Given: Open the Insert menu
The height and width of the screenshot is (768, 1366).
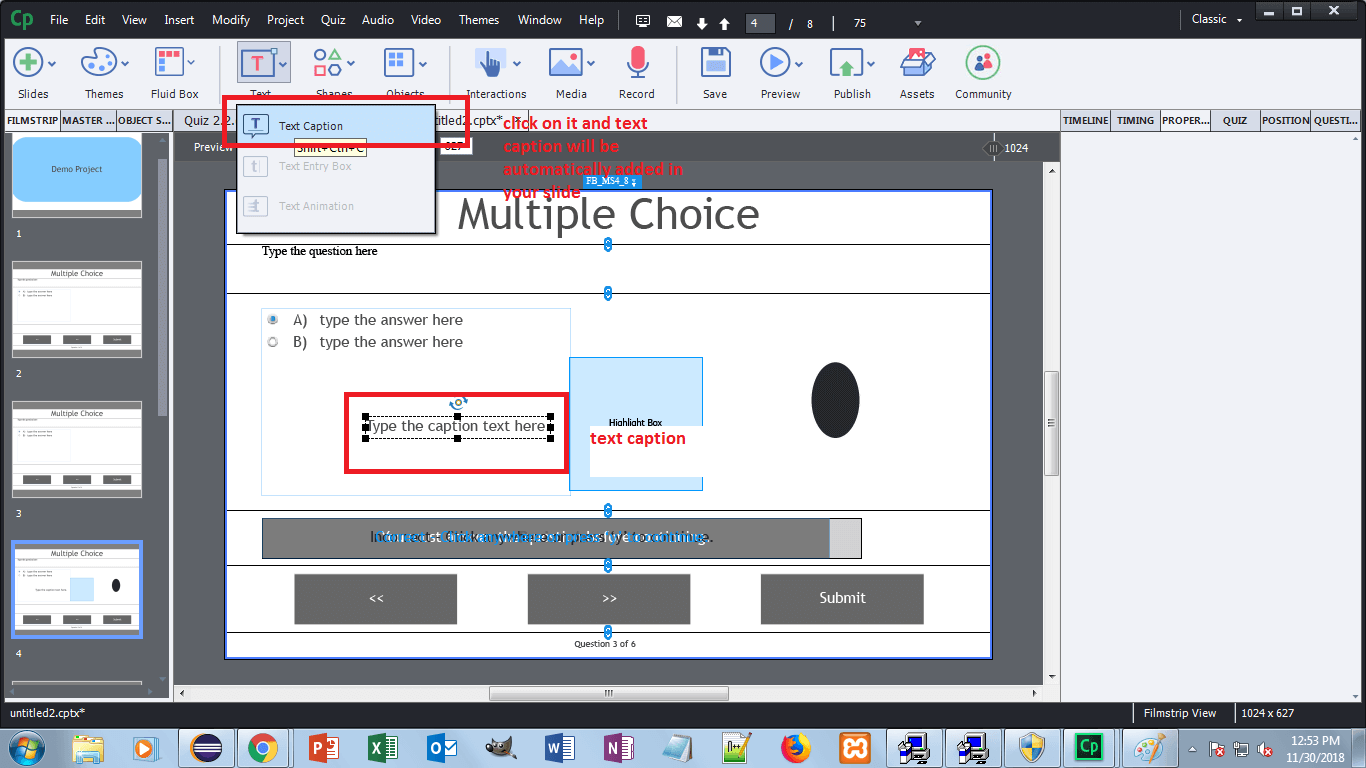Looking at the screenshot, I should click(179, 19).
